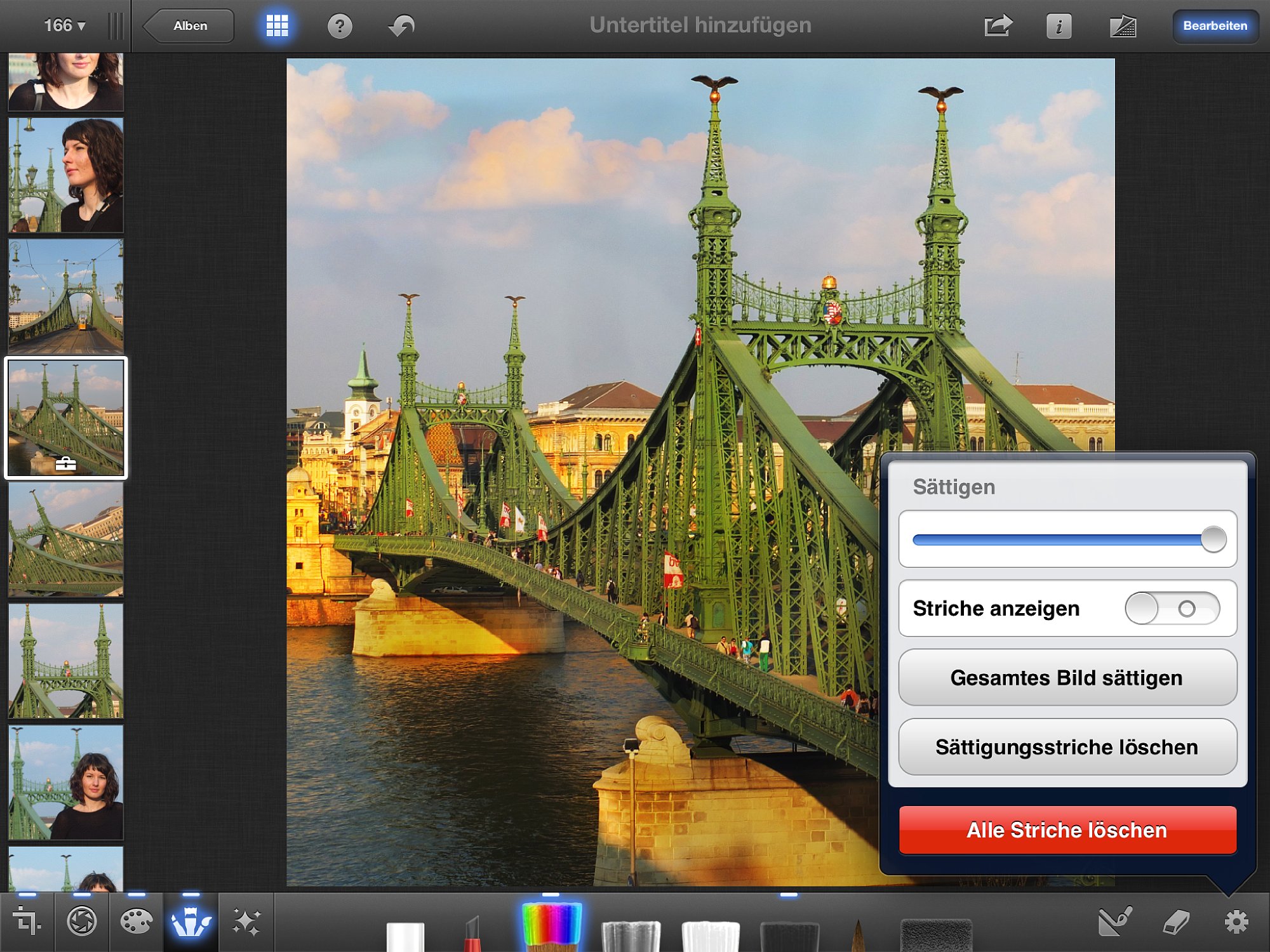Open the photo info popover
The width and height of the screenshot is (1270, 952).
(1059, 26)
